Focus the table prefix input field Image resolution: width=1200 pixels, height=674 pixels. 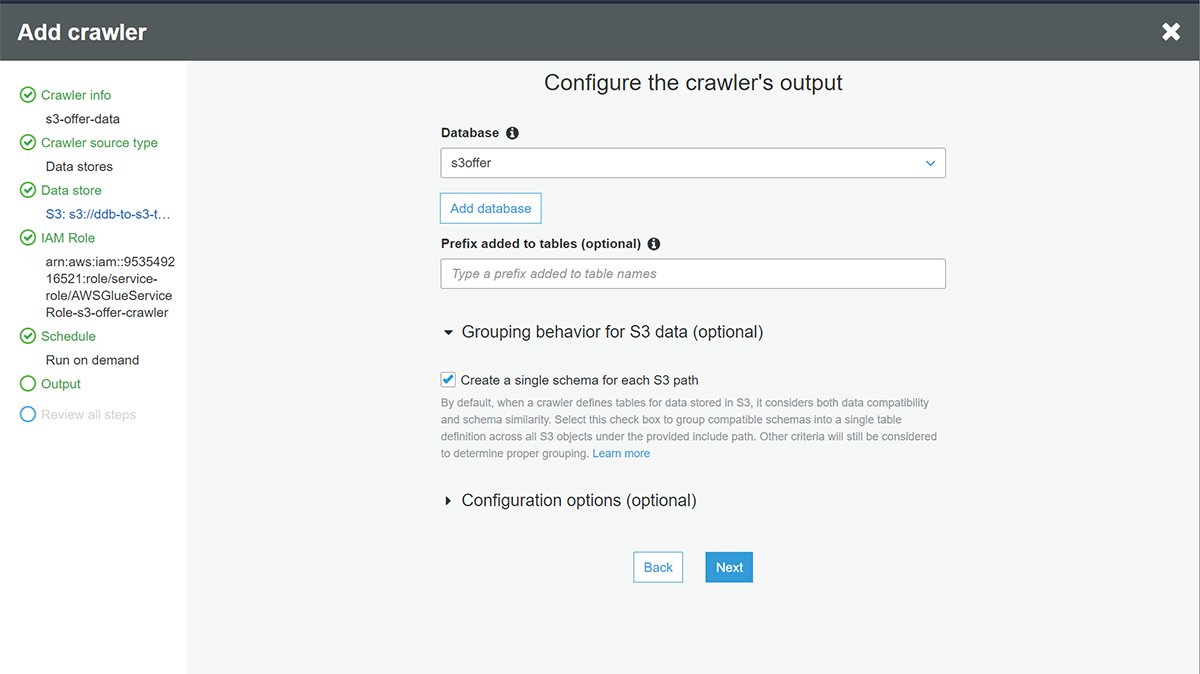(693, 274)
